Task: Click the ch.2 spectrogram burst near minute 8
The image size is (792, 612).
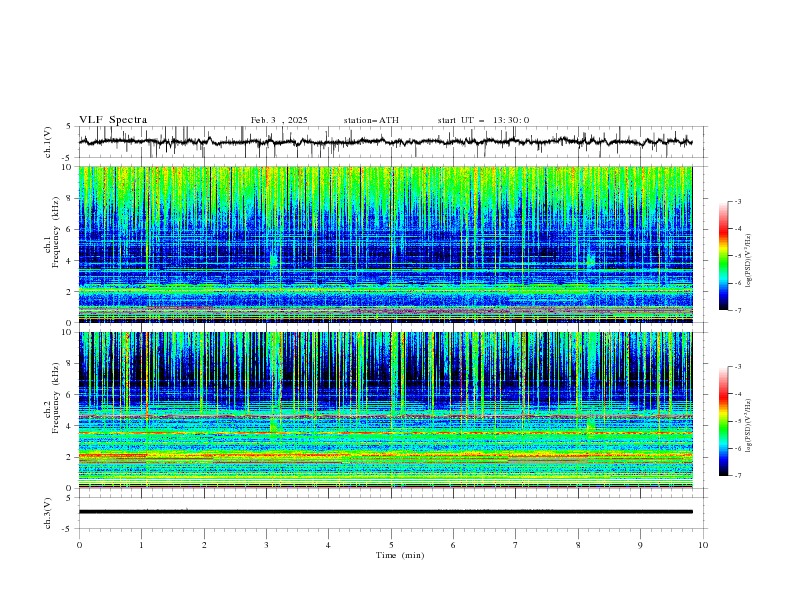Action: point(590,424)
